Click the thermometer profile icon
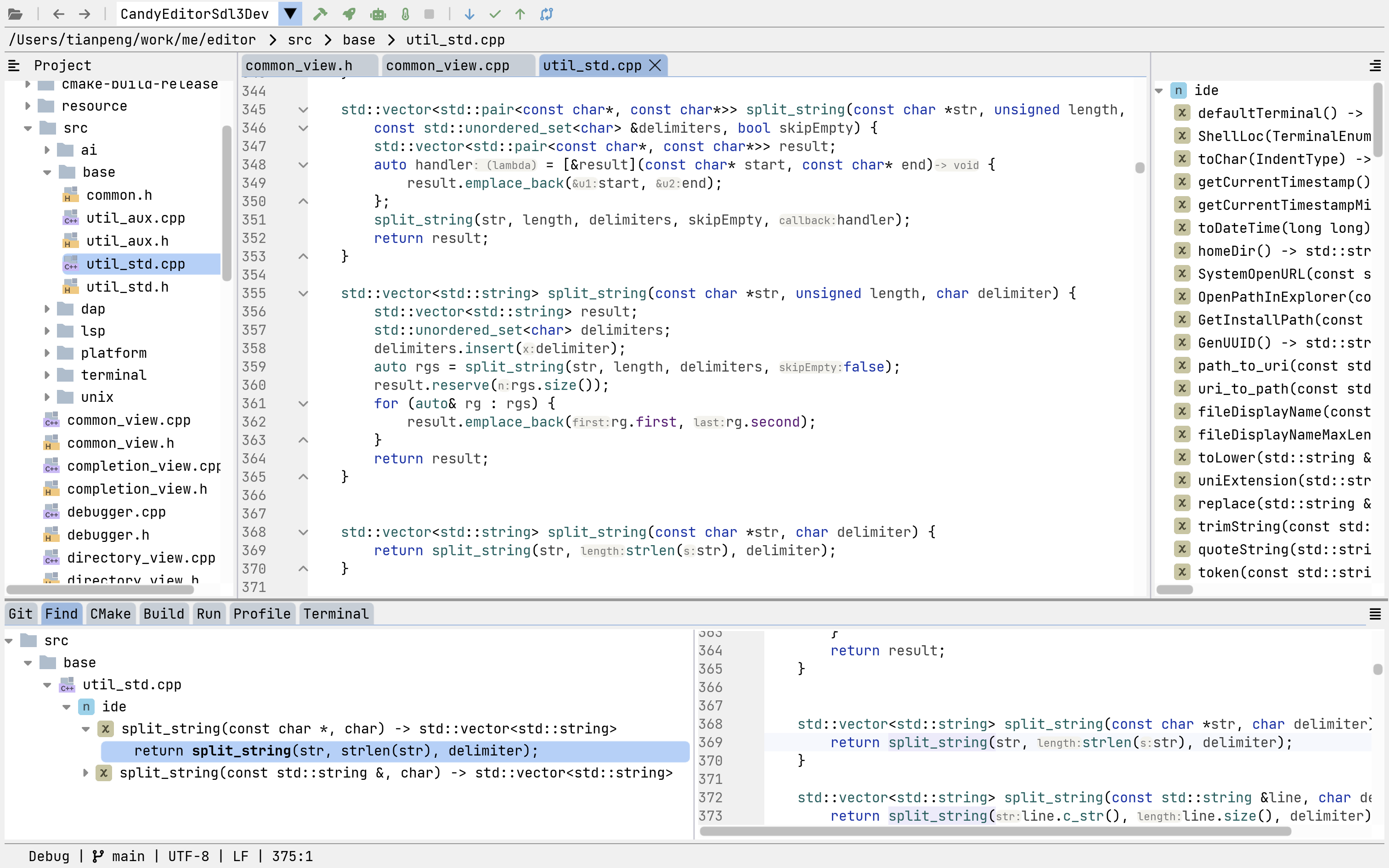The image size is (1389, 868). click(x=405, y=14)
